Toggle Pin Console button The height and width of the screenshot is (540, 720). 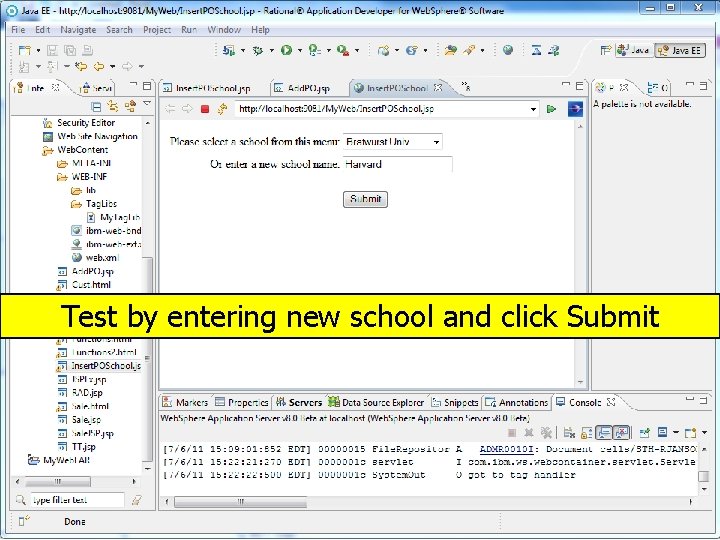pos(645,433)
